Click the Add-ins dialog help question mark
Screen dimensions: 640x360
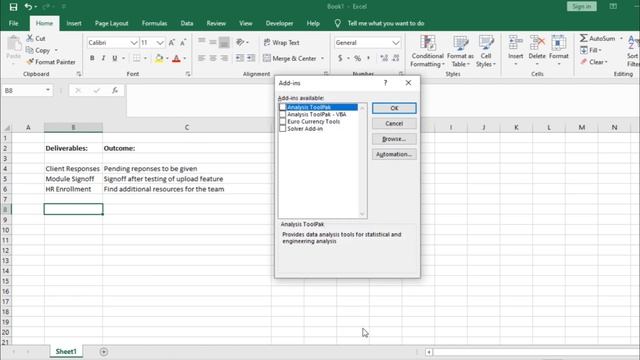click(385, 83)
